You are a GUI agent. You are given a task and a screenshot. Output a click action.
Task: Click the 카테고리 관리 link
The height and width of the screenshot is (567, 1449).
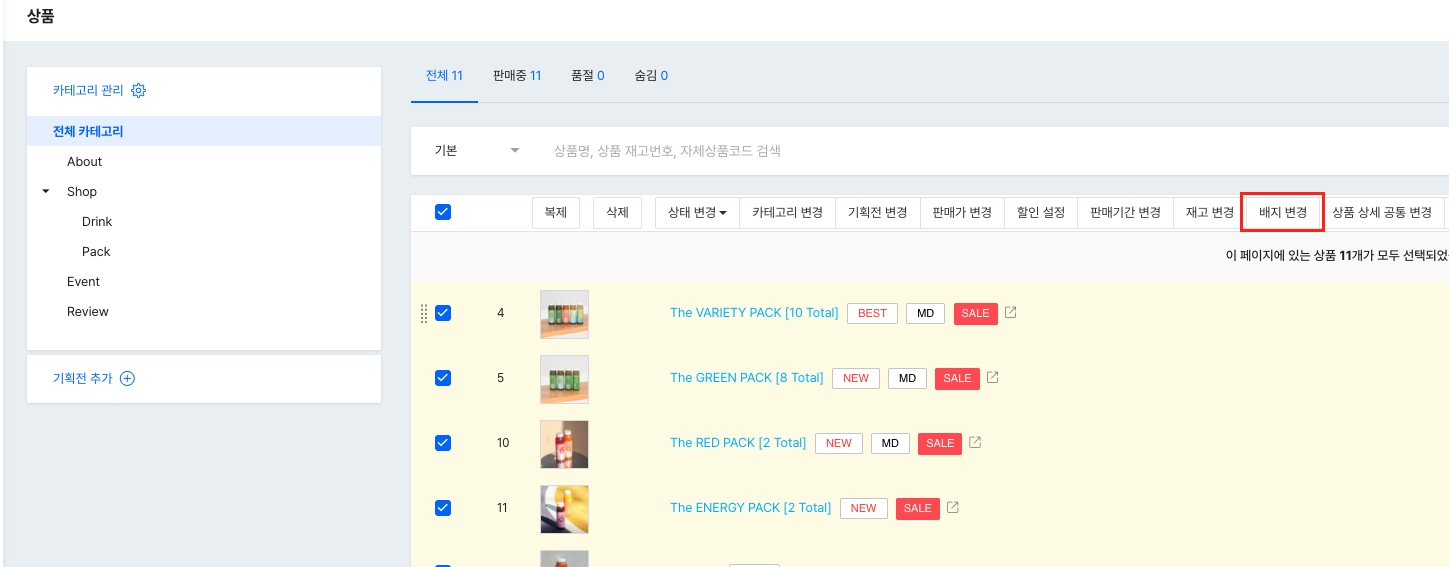(x=88, y=91)
